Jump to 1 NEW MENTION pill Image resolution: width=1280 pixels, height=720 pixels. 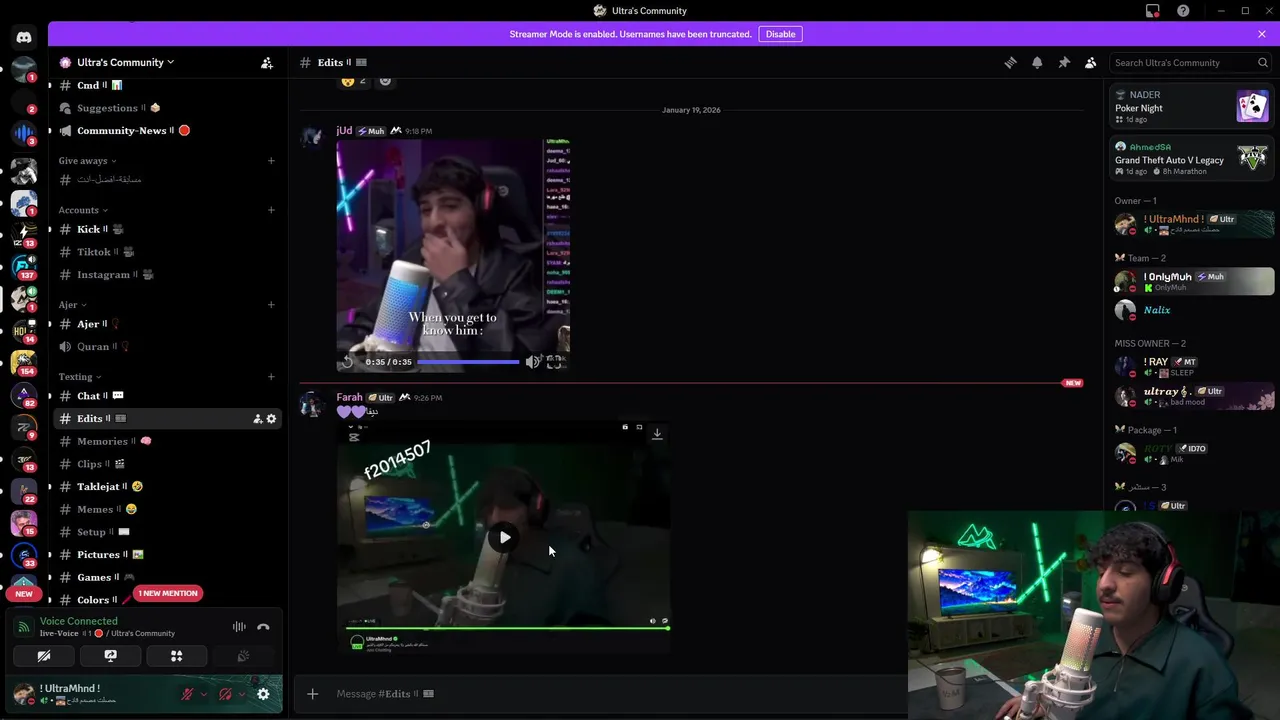168,593
